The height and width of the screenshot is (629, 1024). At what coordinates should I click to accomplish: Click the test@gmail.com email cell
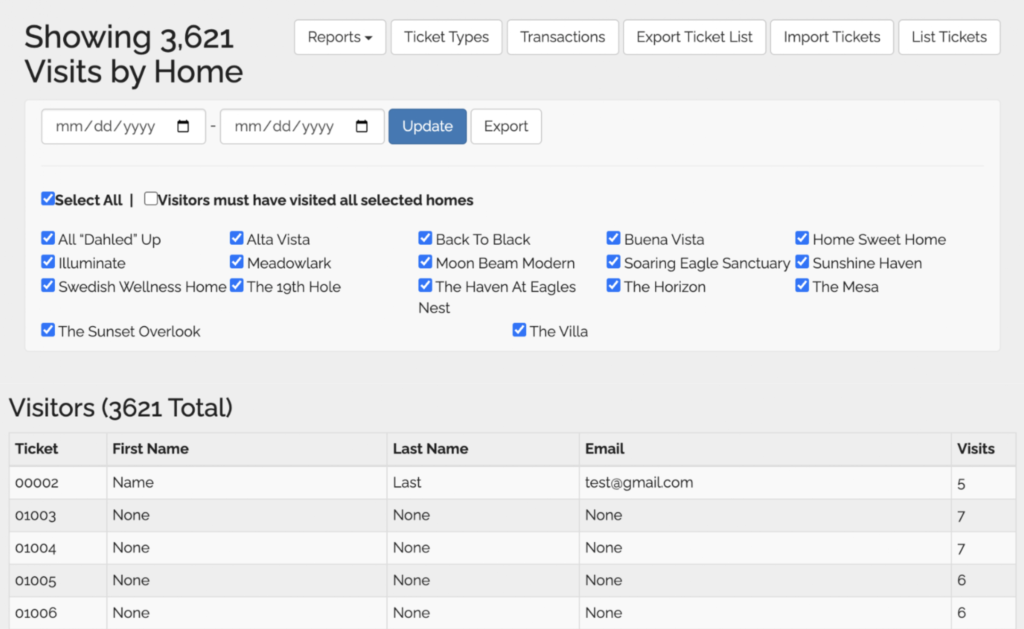(639, 482)
